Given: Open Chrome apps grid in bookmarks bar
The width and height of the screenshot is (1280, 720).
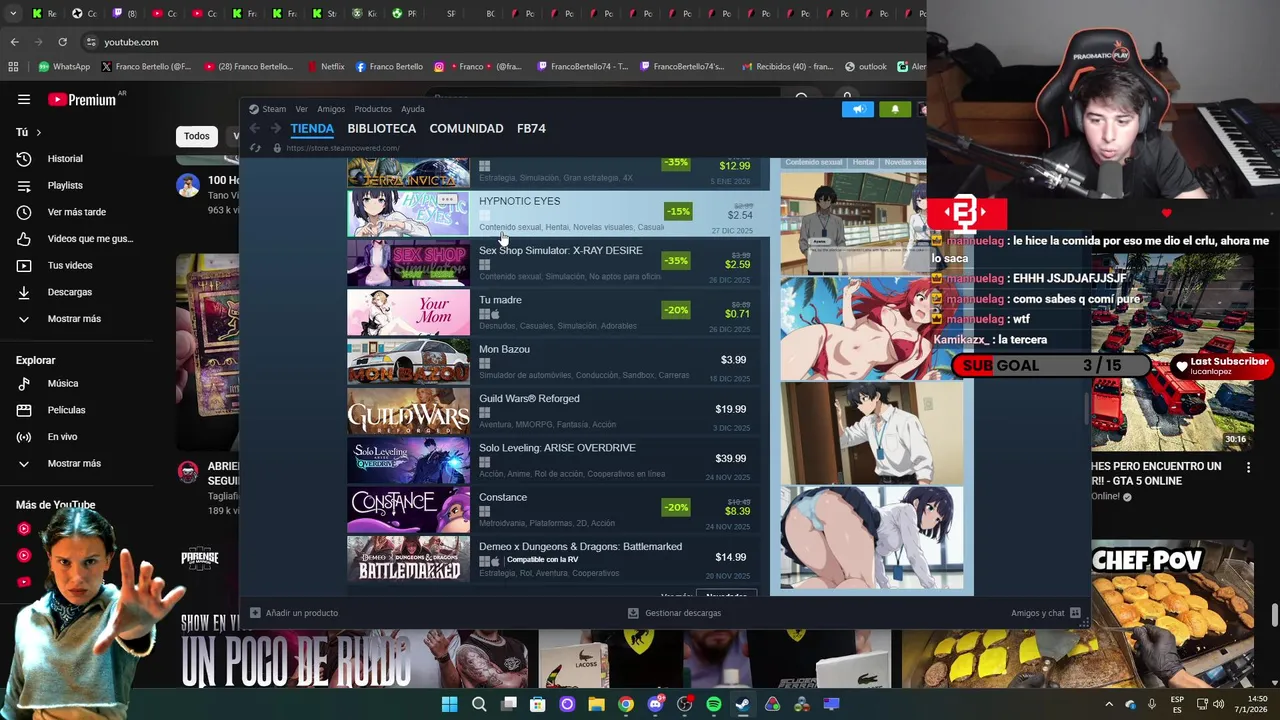Looking at the screenshot, I should tap(13, 67).
